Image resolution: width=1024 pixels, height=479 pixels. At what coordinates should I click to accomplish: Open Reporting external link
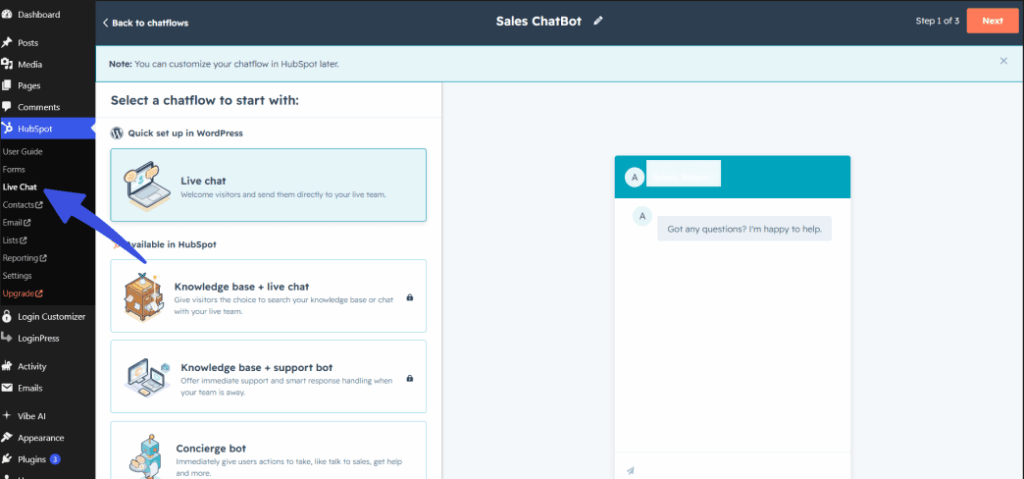24,258
